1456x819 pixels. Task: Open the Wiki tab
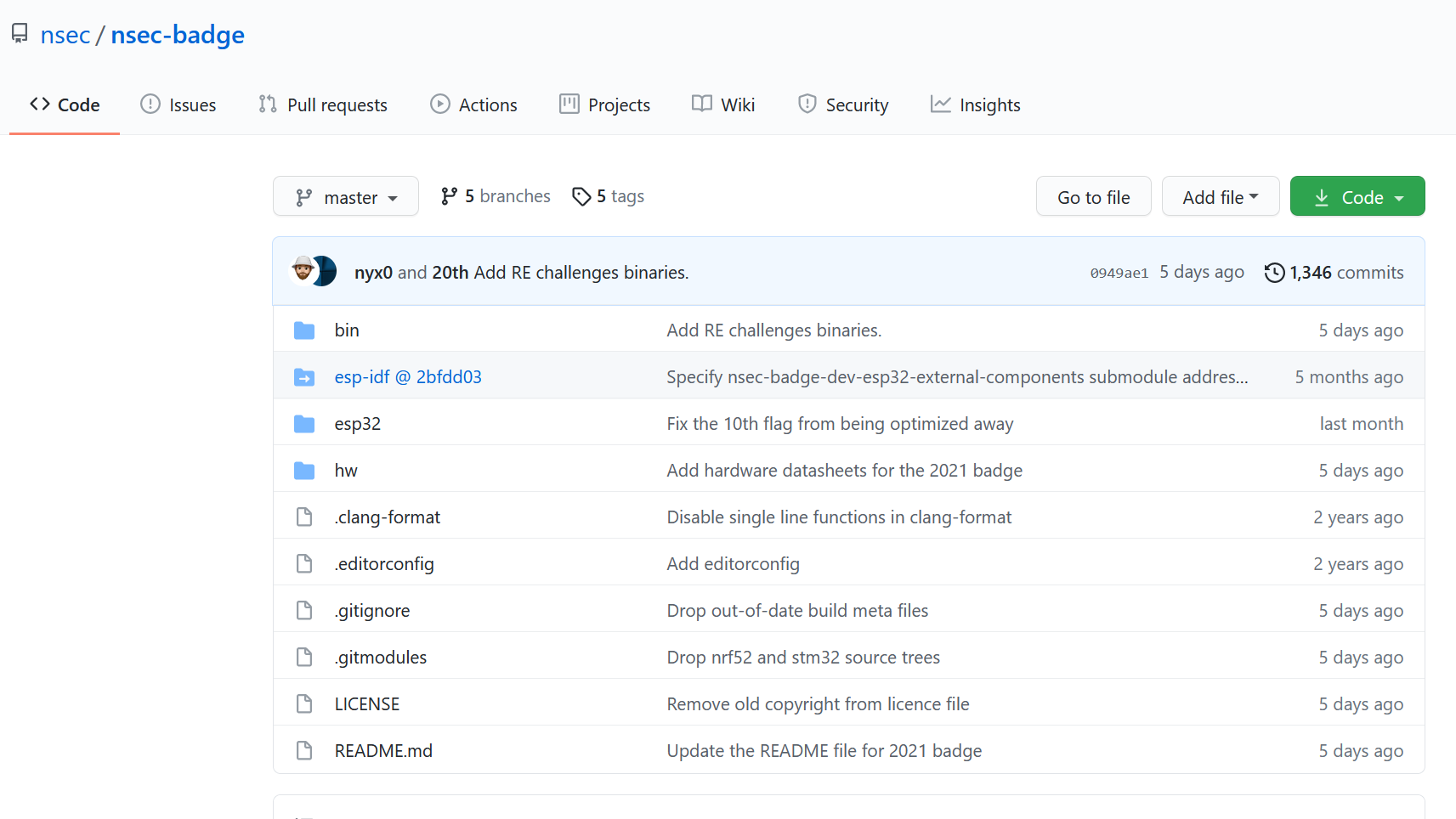coord(723,104)
